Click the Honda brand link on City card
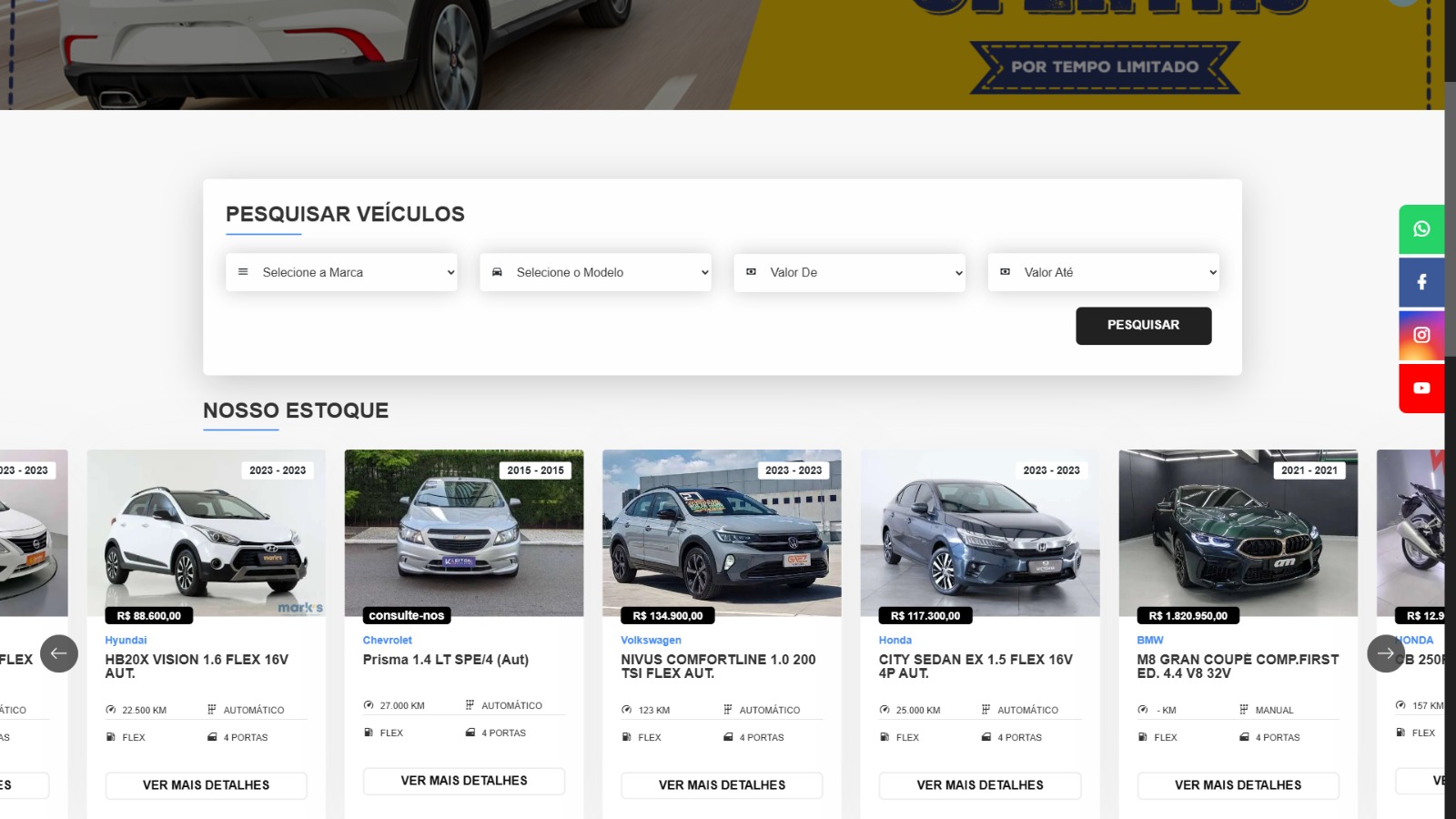Image resolution: width=1456 pixels, height=819 pixels. pyautogui.click(x=895, y=641)
